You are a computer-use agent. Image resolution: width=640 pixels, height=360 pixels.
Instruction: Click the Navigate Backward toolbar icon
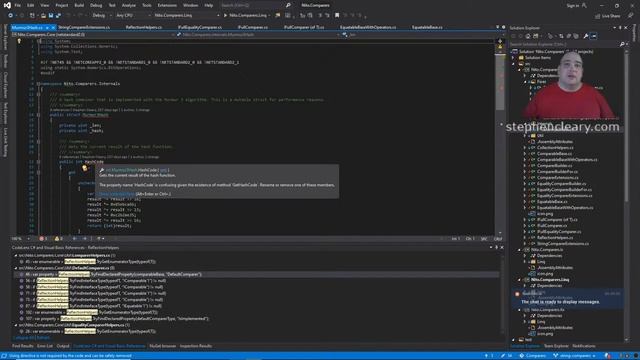point(11,16)
